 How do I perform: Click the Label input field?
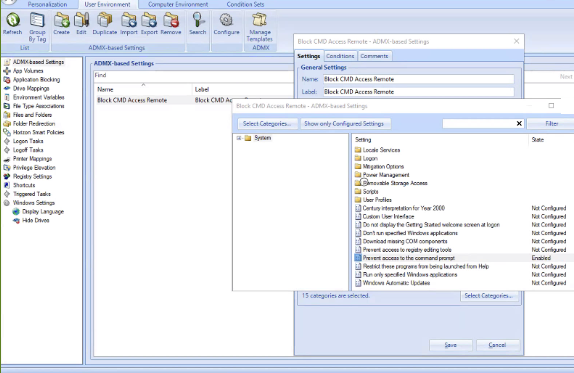coord(418,92)
